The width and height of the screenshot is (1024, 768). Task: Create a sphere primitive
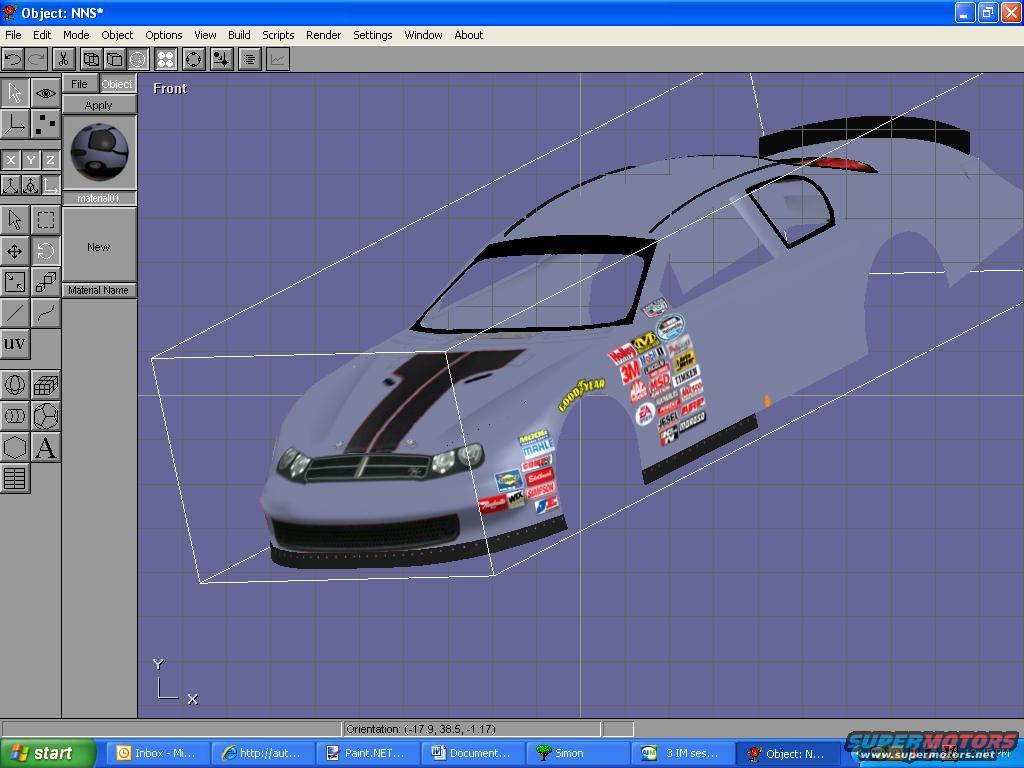[15, 385]
